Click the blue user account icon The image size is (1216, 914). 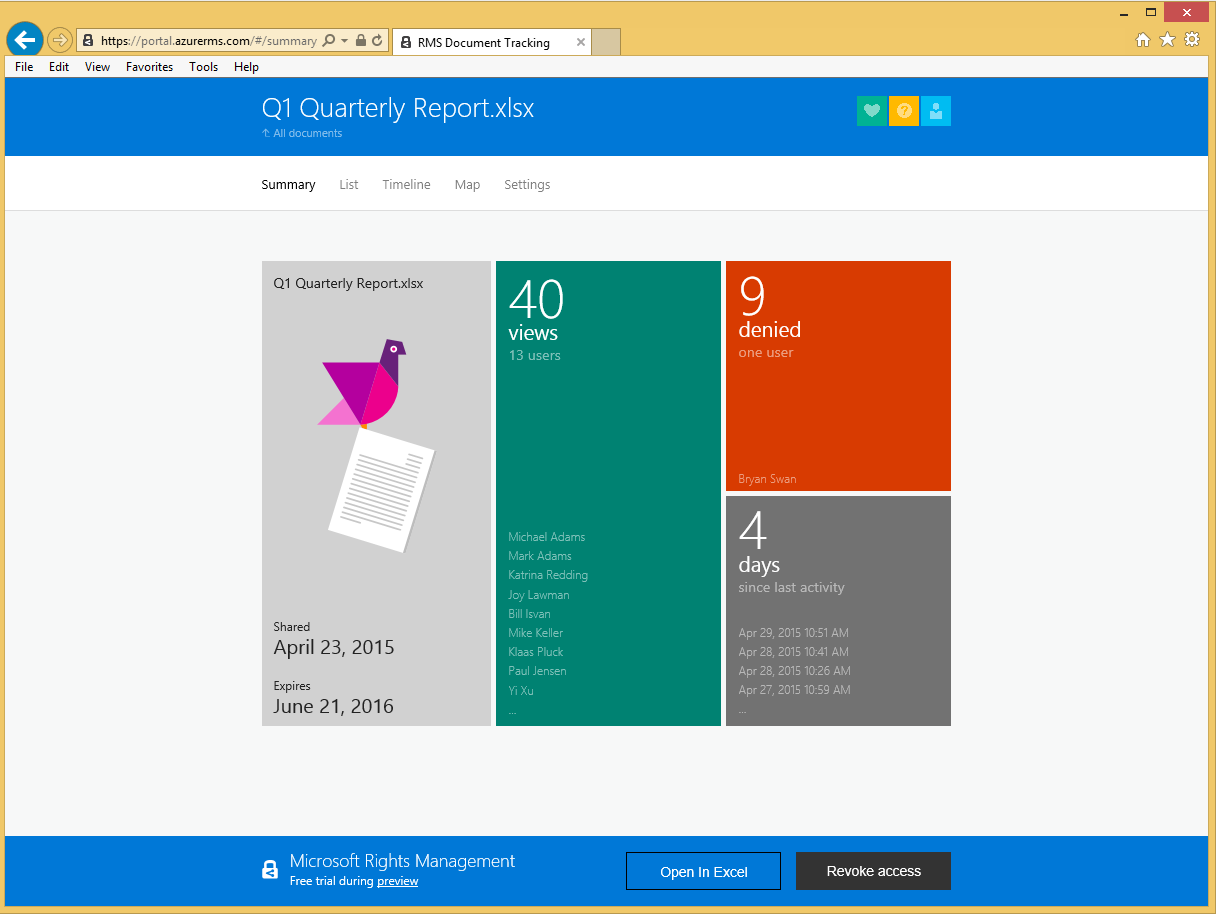936,111
